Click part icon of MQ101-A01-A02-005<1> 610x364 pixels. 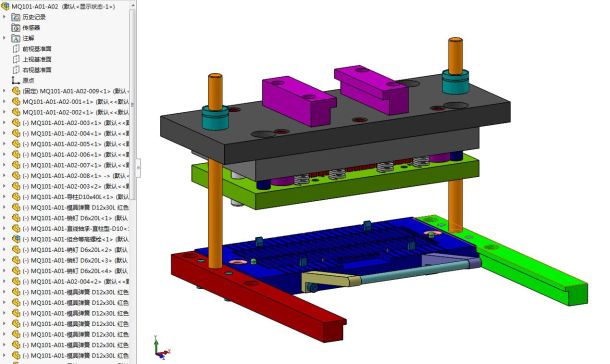point(16,144)
